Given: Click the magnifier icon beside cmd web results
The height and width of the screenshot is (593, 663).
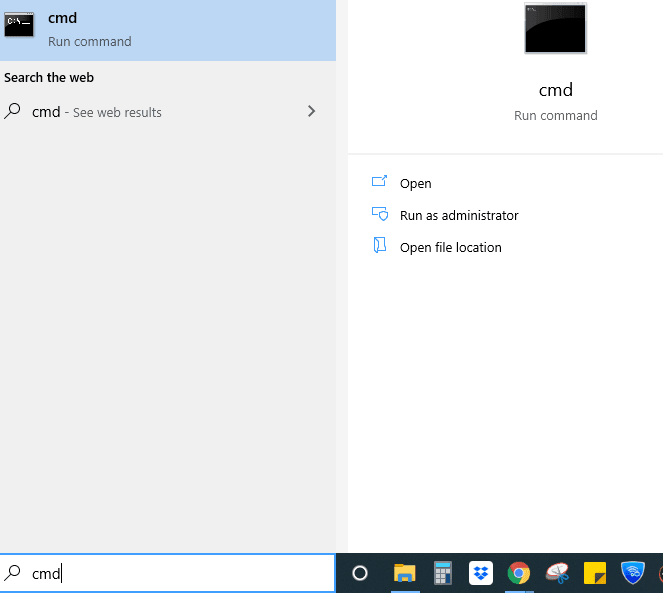Looking at the screenshot, I should 12,111.
